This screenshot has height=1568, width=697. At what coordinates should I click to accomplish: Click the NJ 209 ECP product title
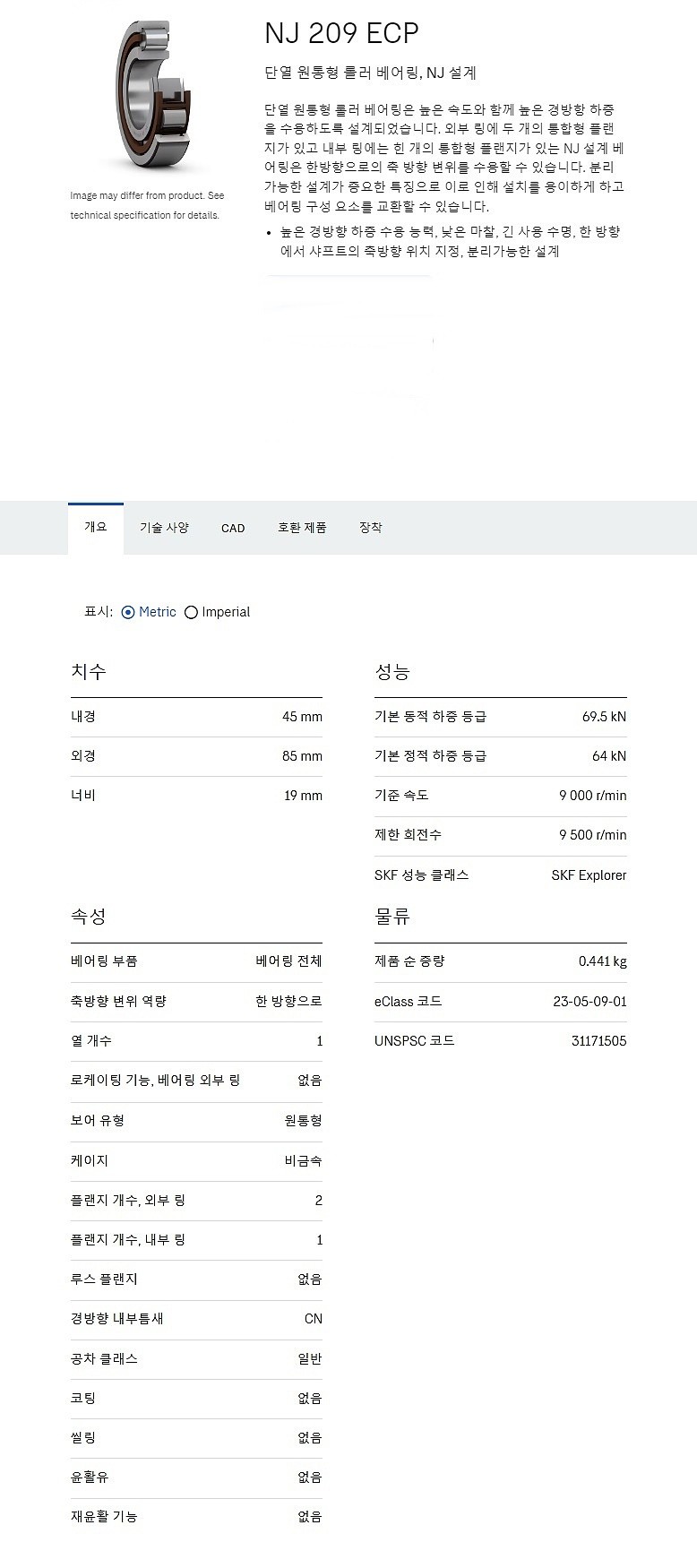pyautogui.click(x=341, y=33)
